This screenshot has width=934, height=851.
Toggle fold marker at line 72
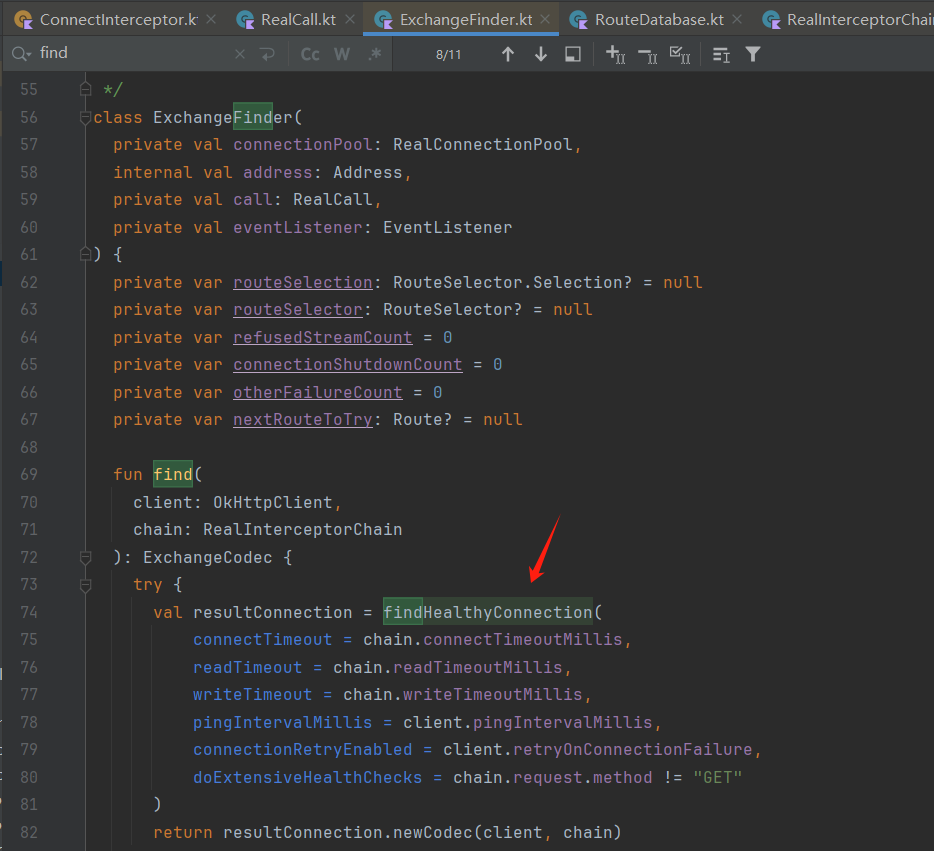(x=86, y=557)
